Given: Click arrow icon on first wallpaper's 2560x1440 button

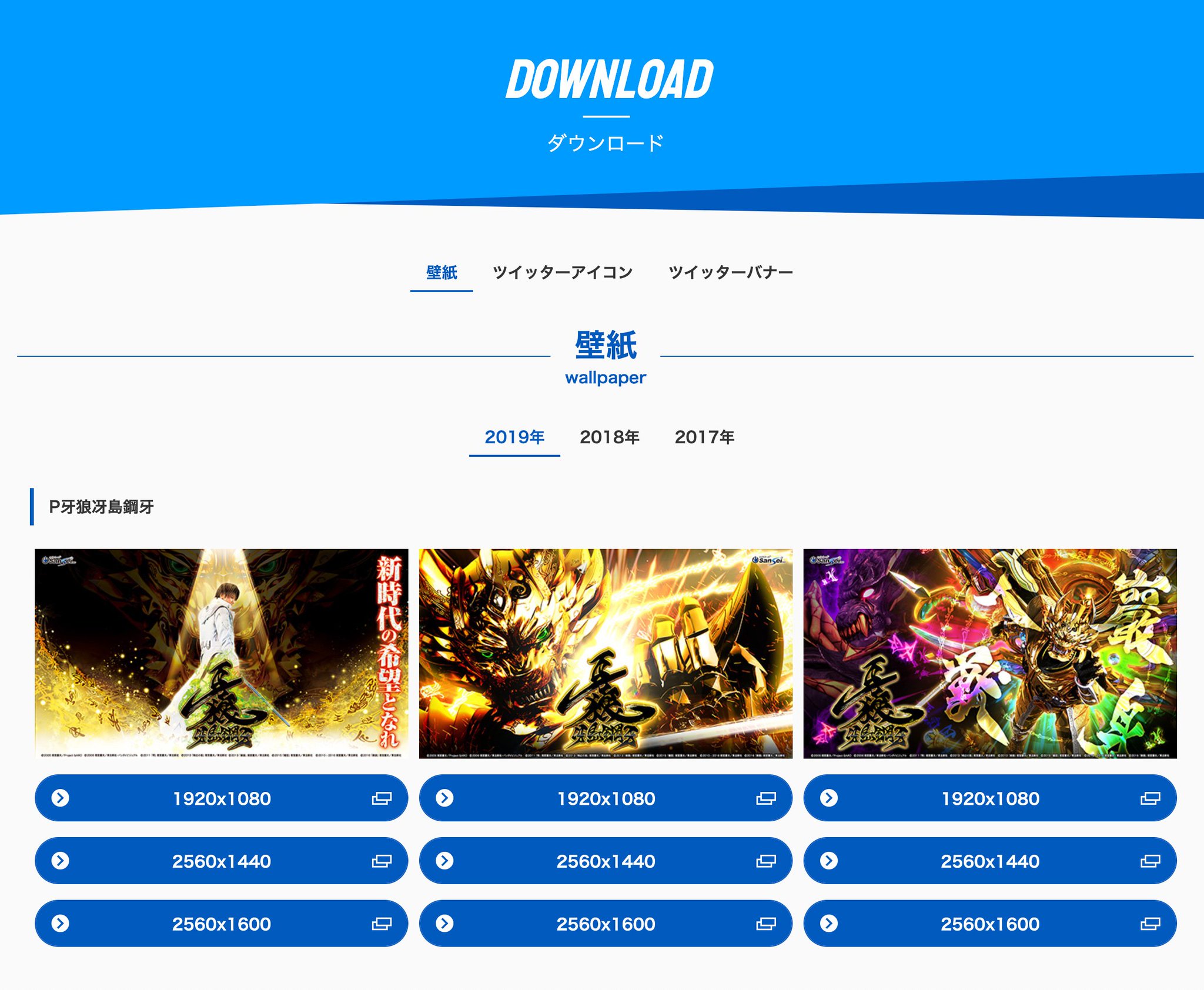Looking at the screenshot, I should [x=61, y=861].
